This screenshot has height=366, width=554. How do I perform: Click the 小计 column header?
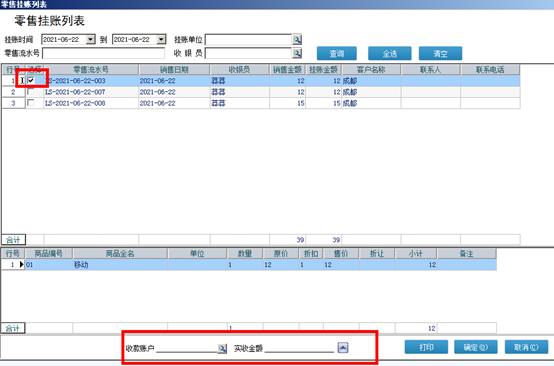[x=416, y=253]
